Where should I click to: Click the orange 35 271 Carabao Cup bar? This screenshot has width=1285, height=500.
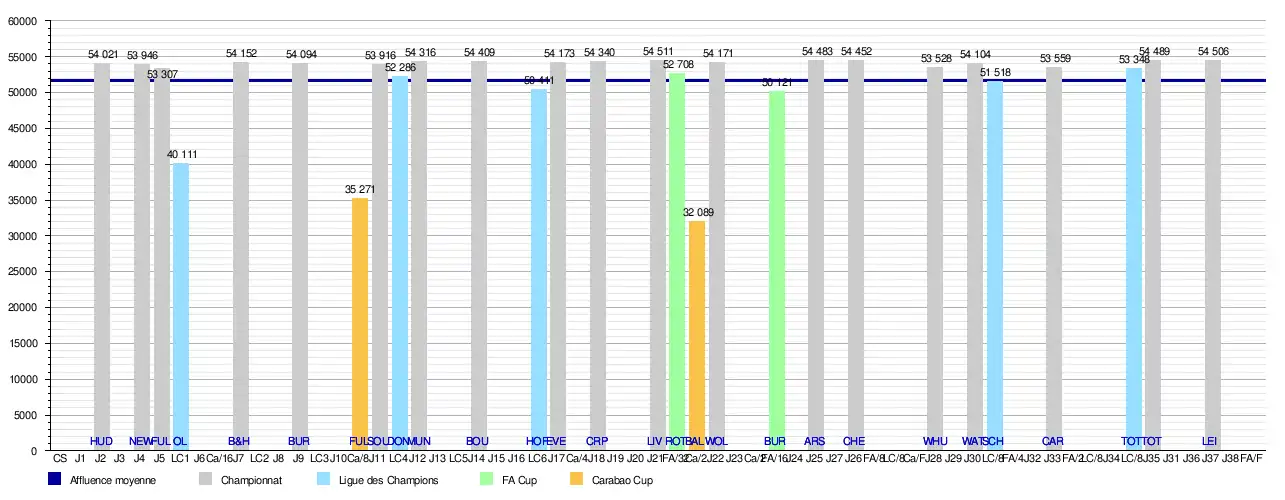click(x=360, y=320)
